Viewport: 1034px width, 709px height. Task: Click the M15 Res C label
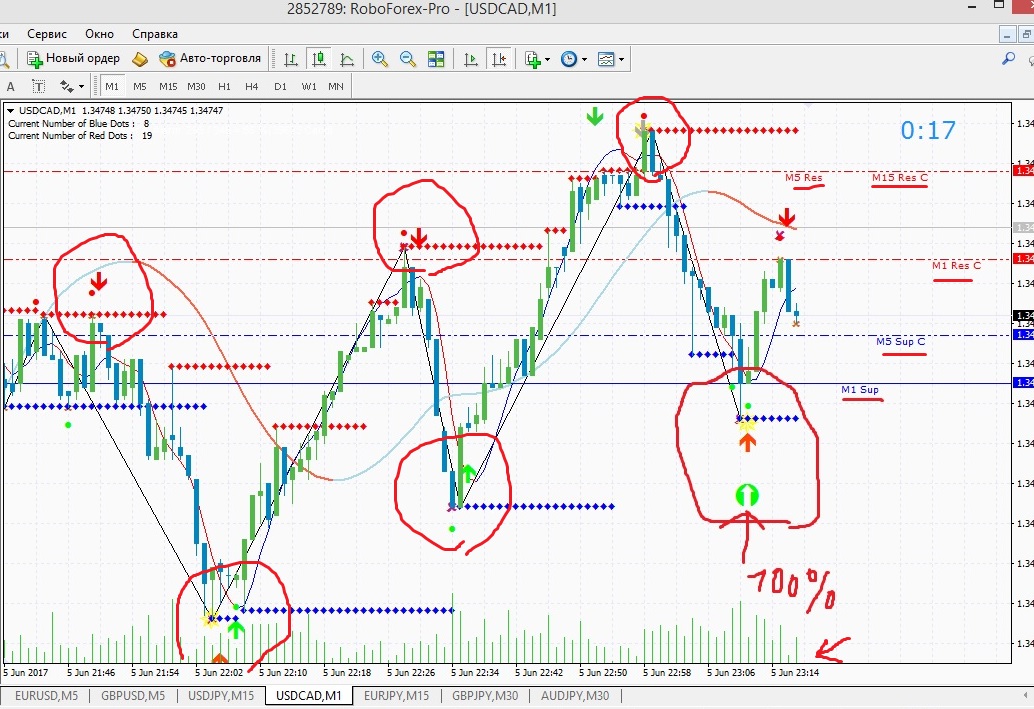pyautogui.click(x=899, y=177)
